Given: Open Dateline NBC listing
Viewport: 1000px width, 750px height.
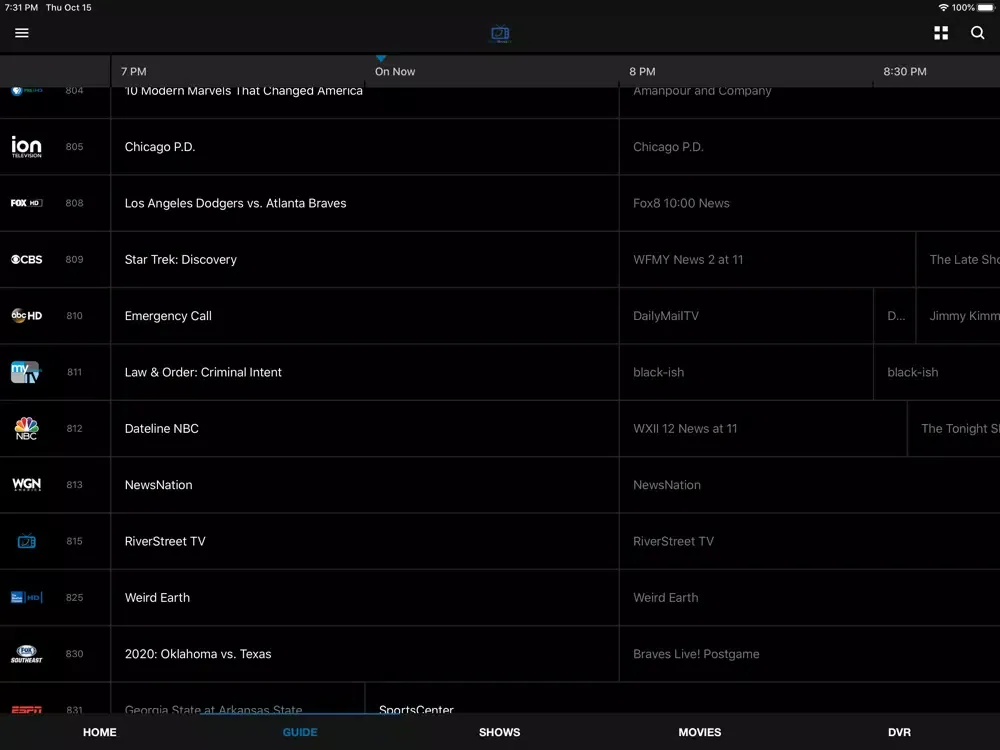Looking at the screenshot, I should [365, 429].
